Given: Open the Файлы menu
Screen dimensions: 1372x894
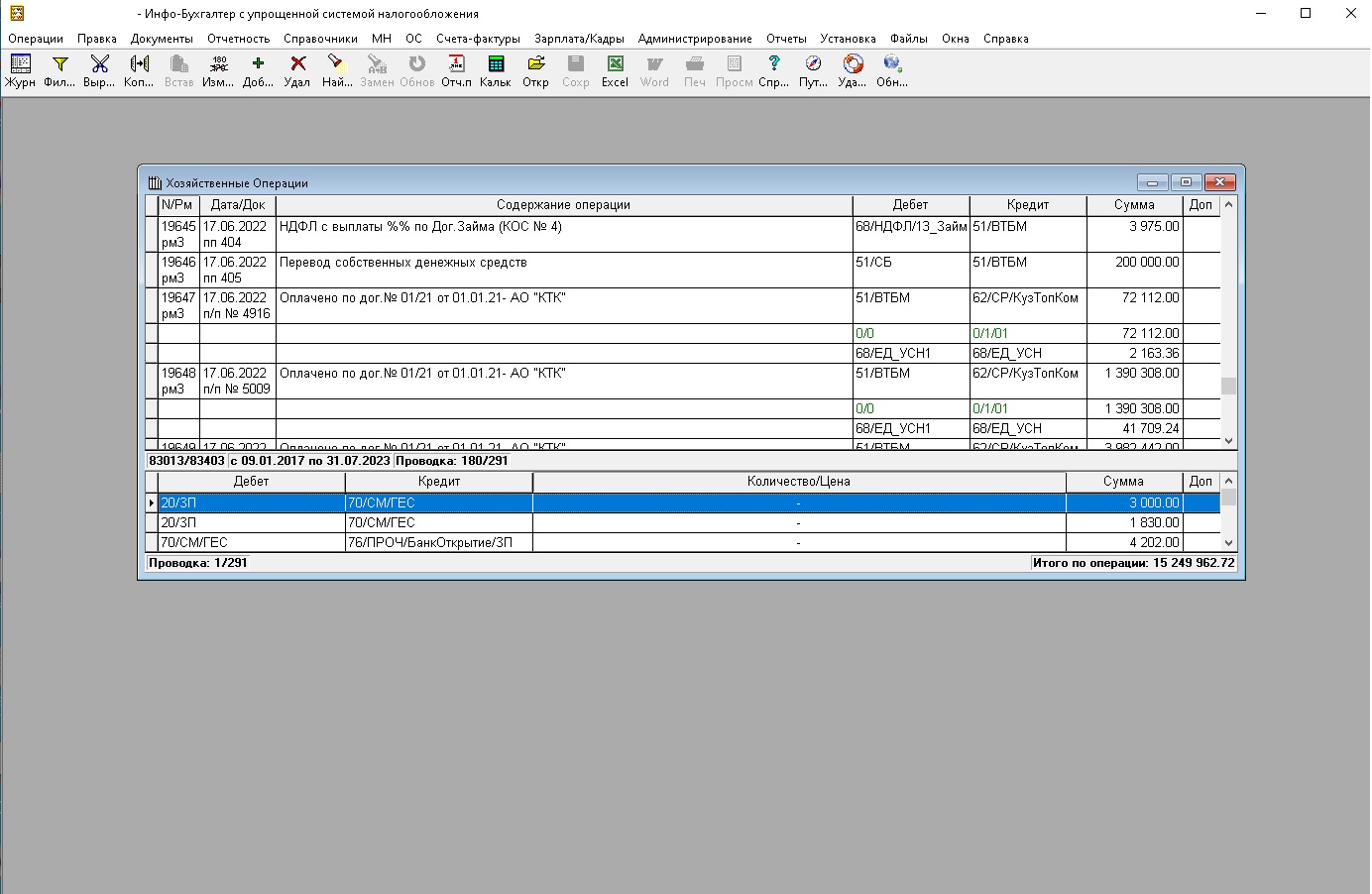Looking at the screenshot, I should click(909, 39).
